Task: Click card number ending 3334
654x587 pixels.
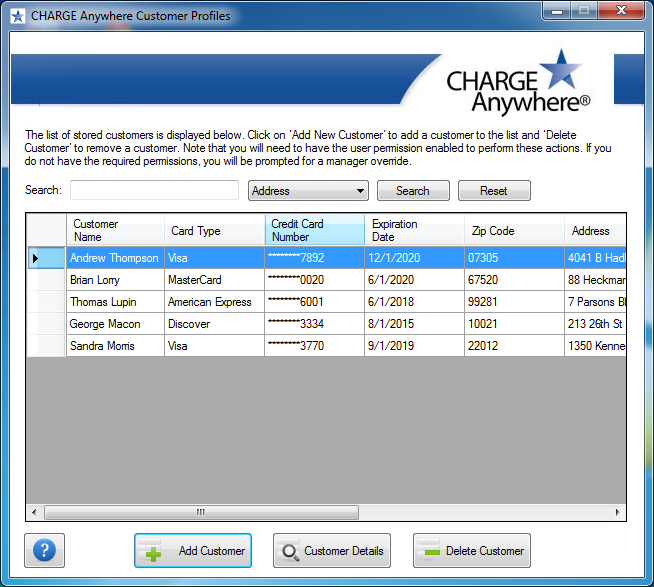Action: 314,324
